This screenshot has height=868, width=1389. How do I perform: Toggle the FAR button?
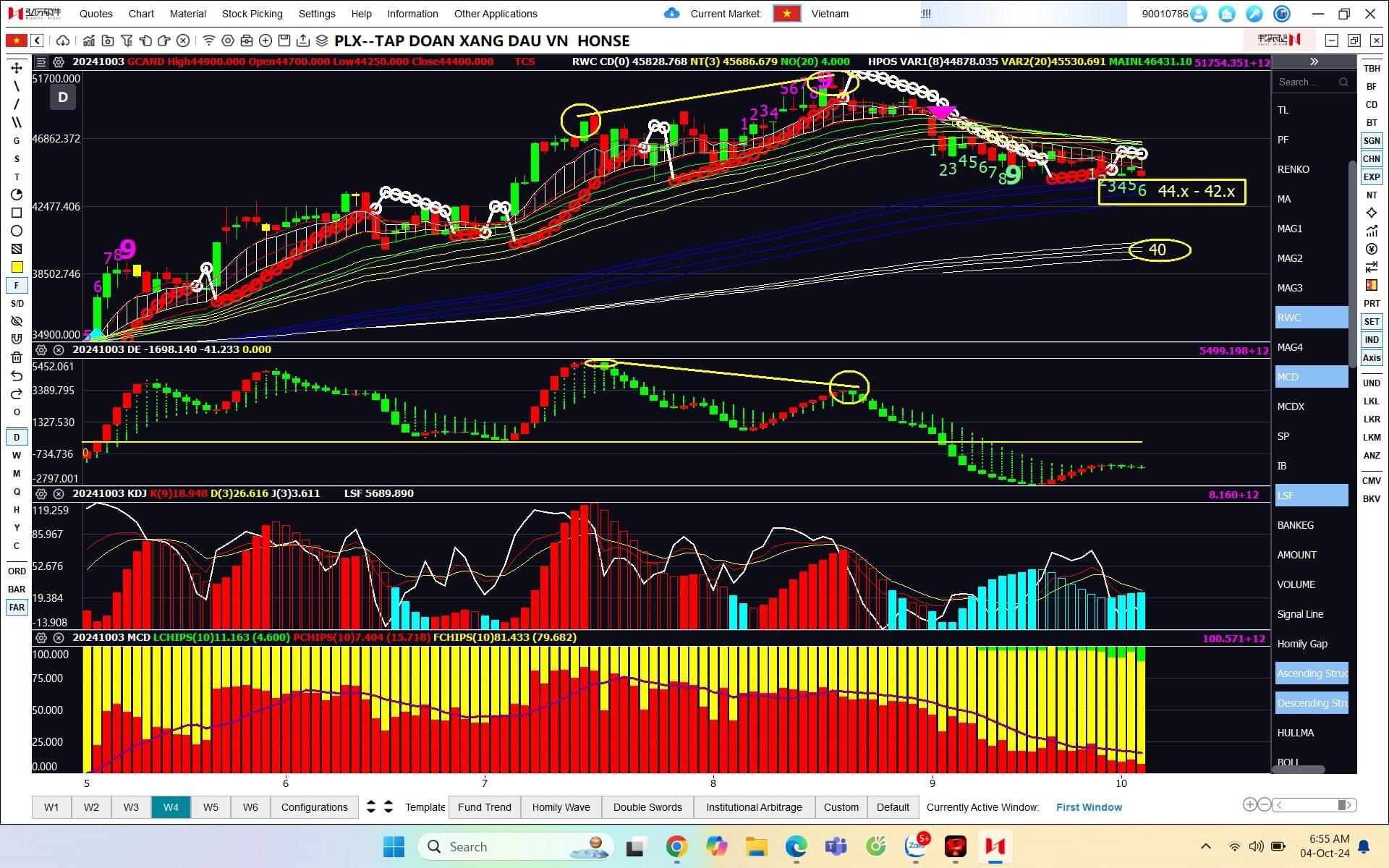click(17, 607)
